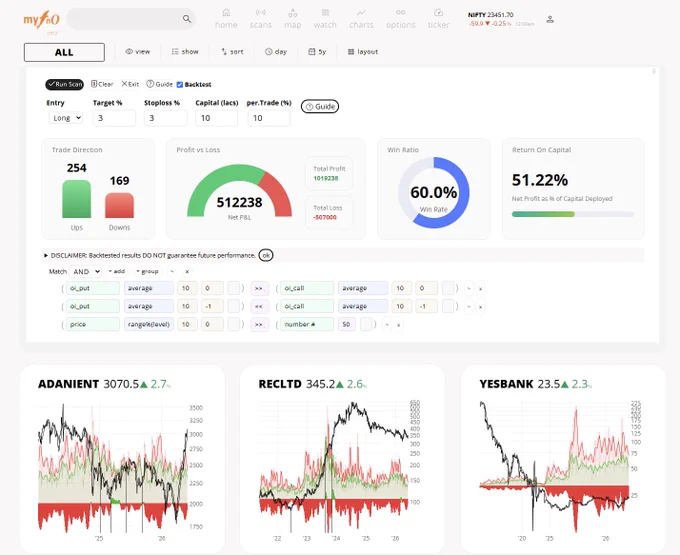Click the search magnifier icon
The width and height of the screenshot is (680, 555).
click(186, 19)
